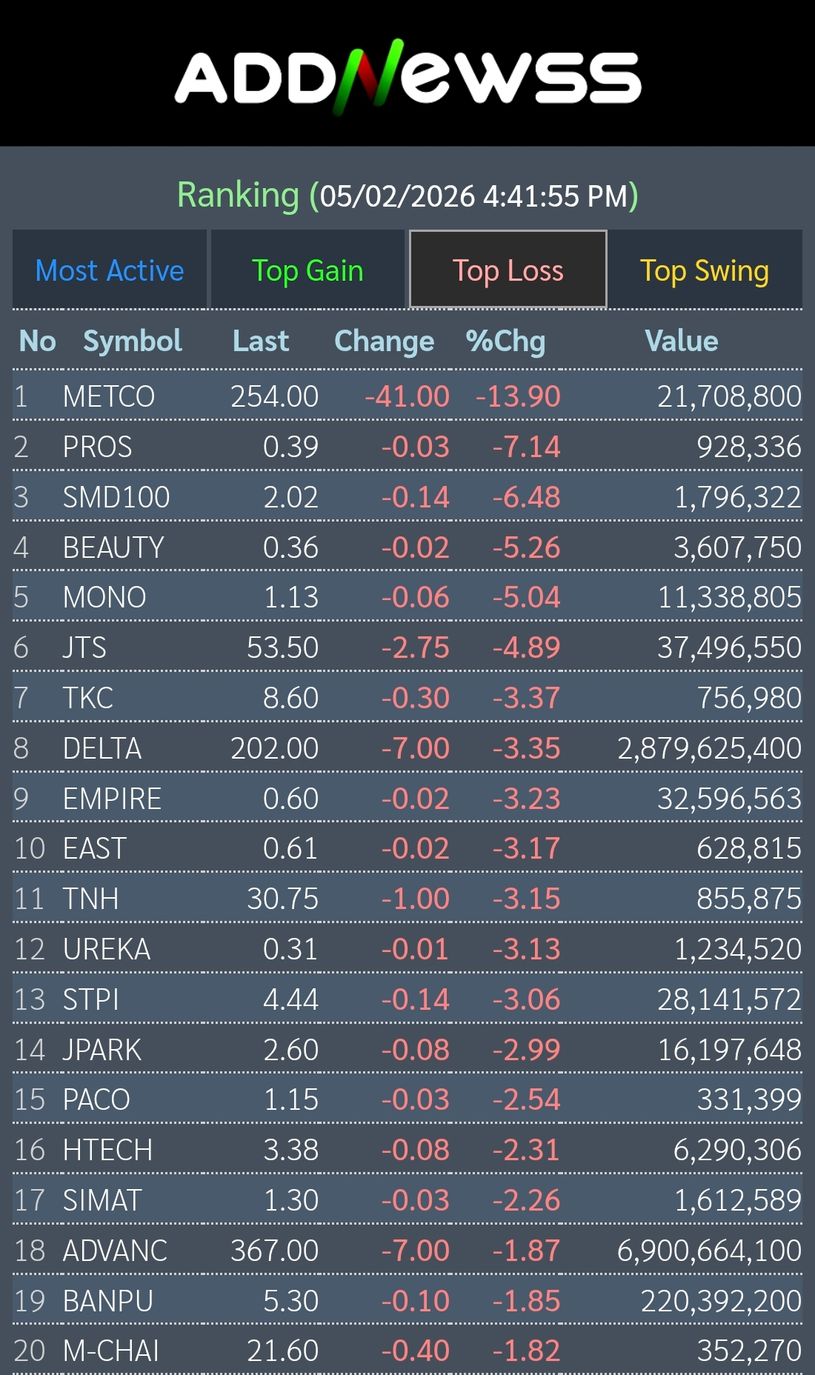This screenshot has height=1375, width=815.
Task: Click the Symbol column header
Action: (x=132, y=341)
